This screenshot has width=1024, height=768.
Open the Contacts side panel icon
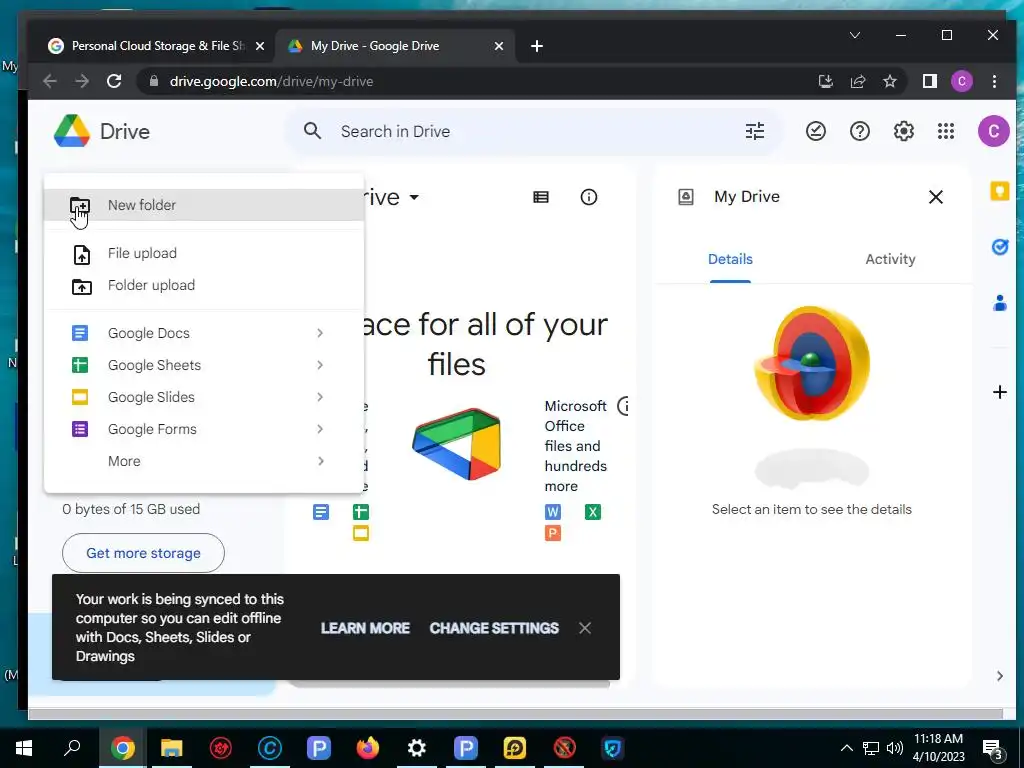tap(1000, 303)
